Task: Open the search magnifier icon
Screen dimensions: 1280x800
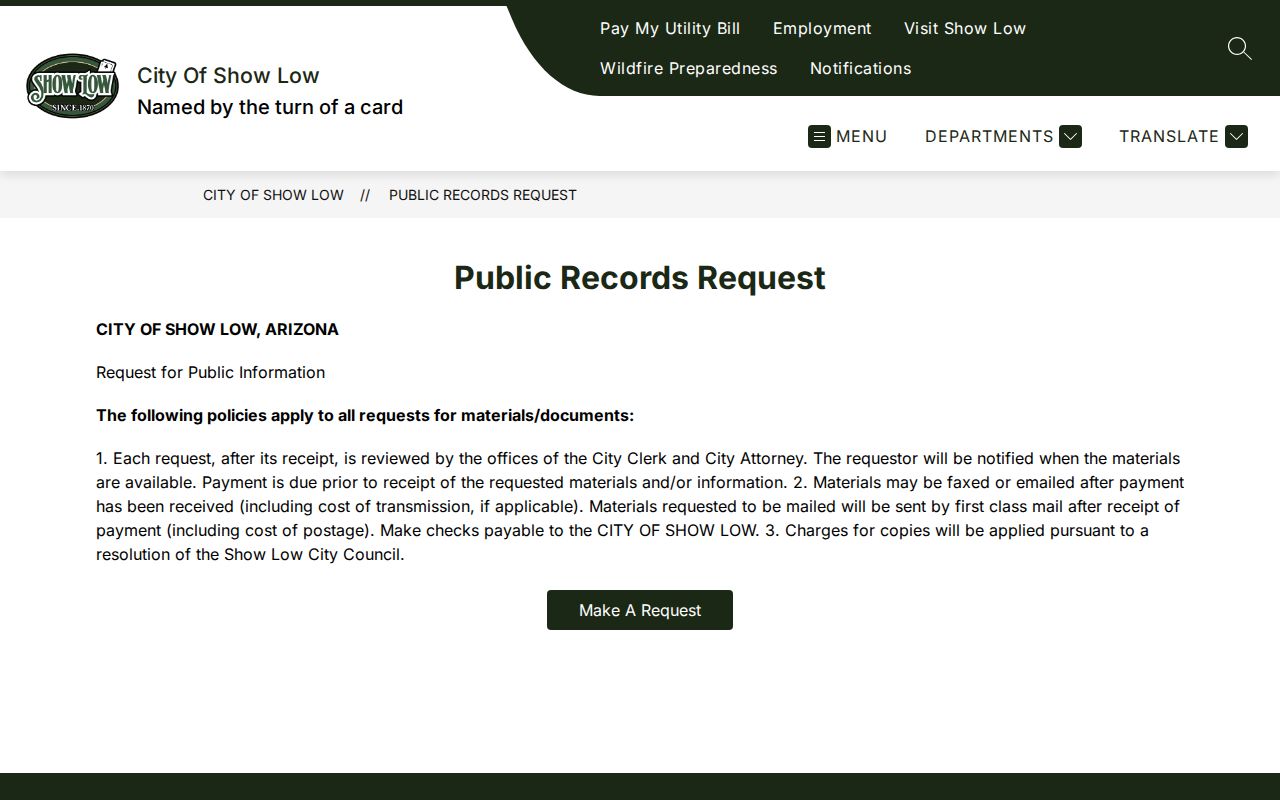Action: pyautogui.click(x=1239, y=48)
